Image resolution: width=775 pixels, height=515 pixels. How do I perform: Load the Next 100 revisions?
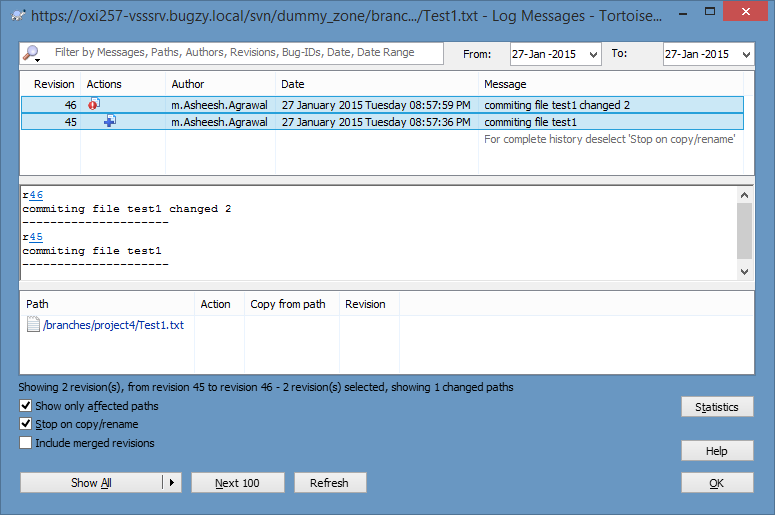coord(238,482)
